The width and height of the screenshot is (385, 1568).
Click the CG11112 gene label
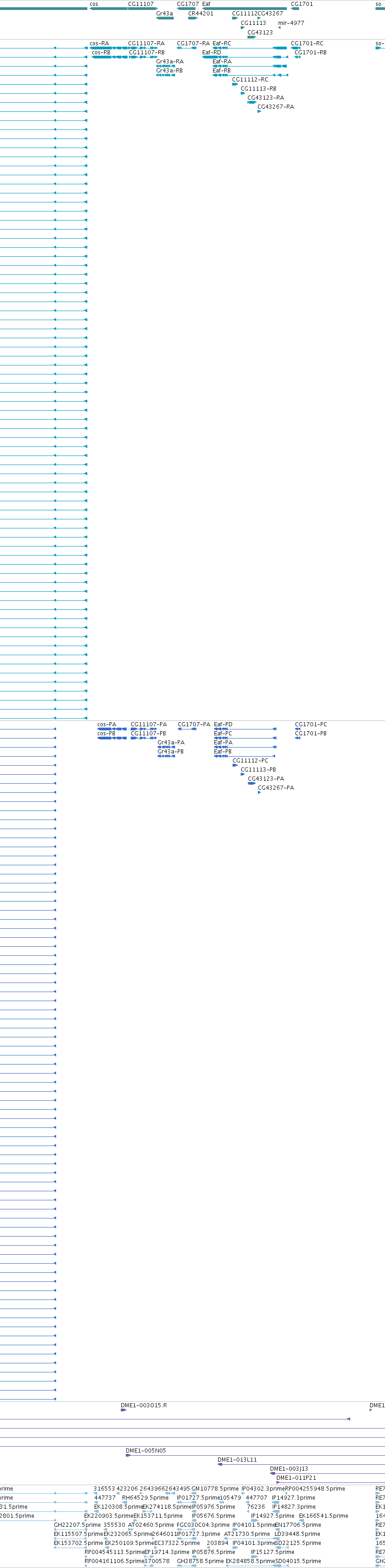coord(244,14)
